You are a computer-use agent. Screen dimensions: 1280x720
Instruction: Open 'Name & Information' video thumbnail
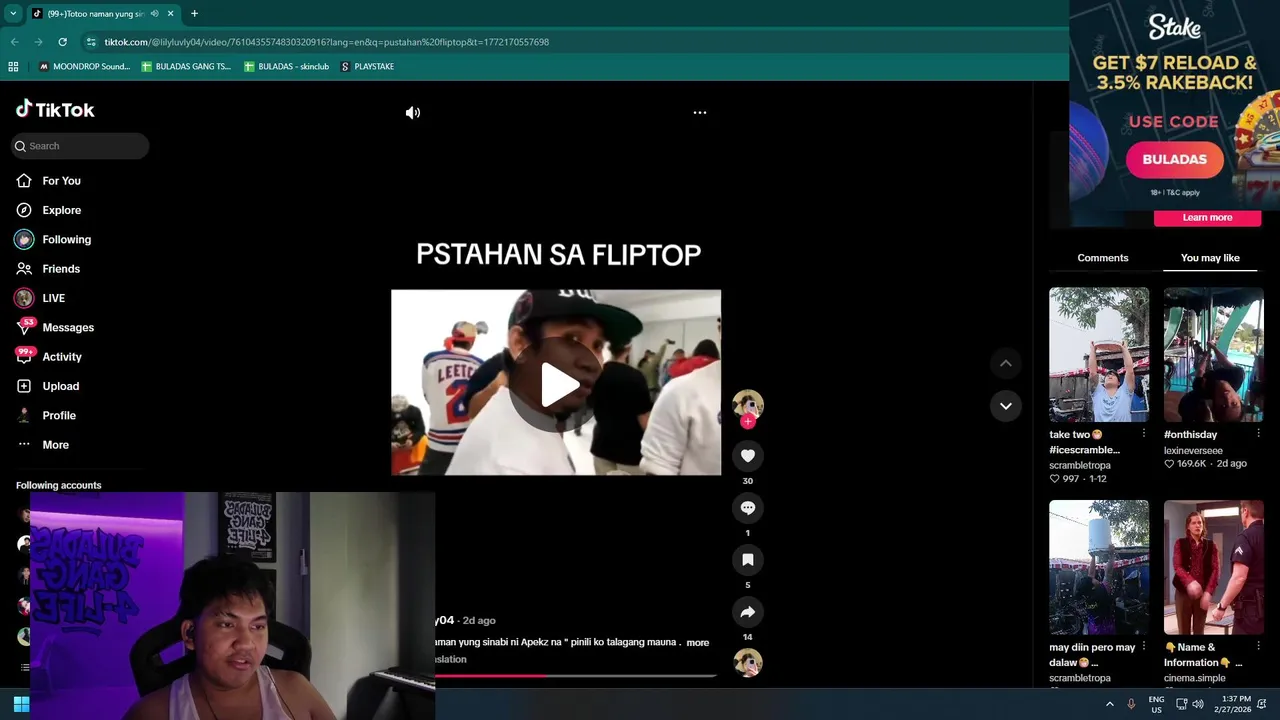pyautogui.click(x=1213, y=567)
